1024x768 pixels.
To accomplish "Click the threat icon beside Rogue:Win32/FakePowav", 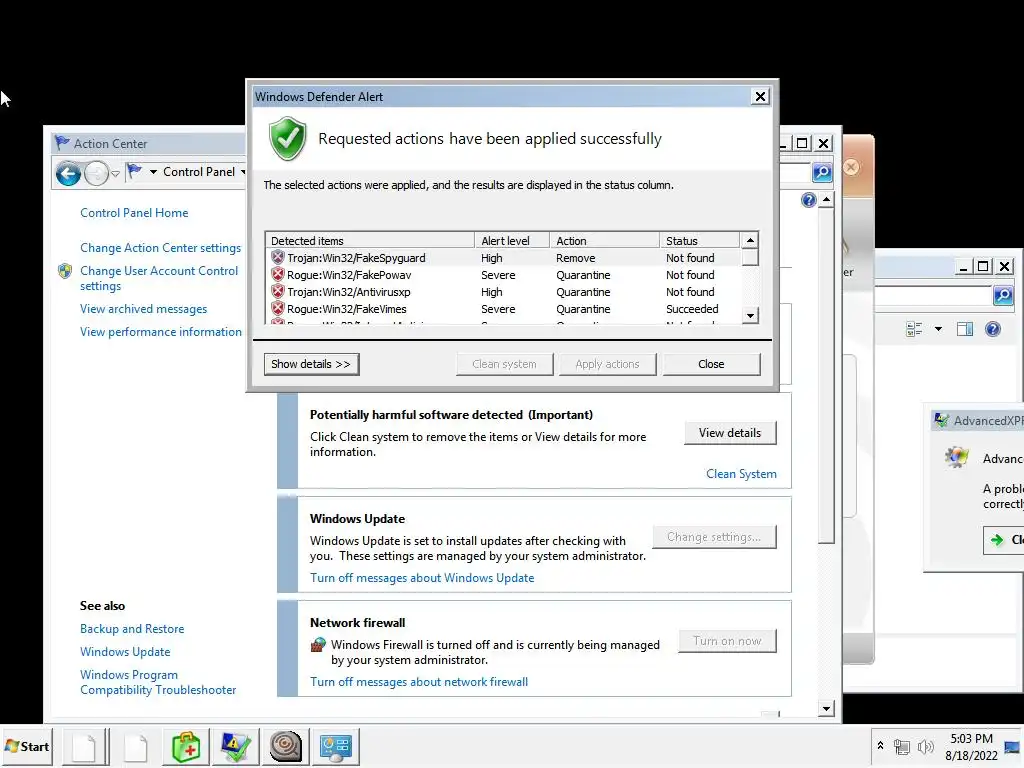I will coord(278,274).
